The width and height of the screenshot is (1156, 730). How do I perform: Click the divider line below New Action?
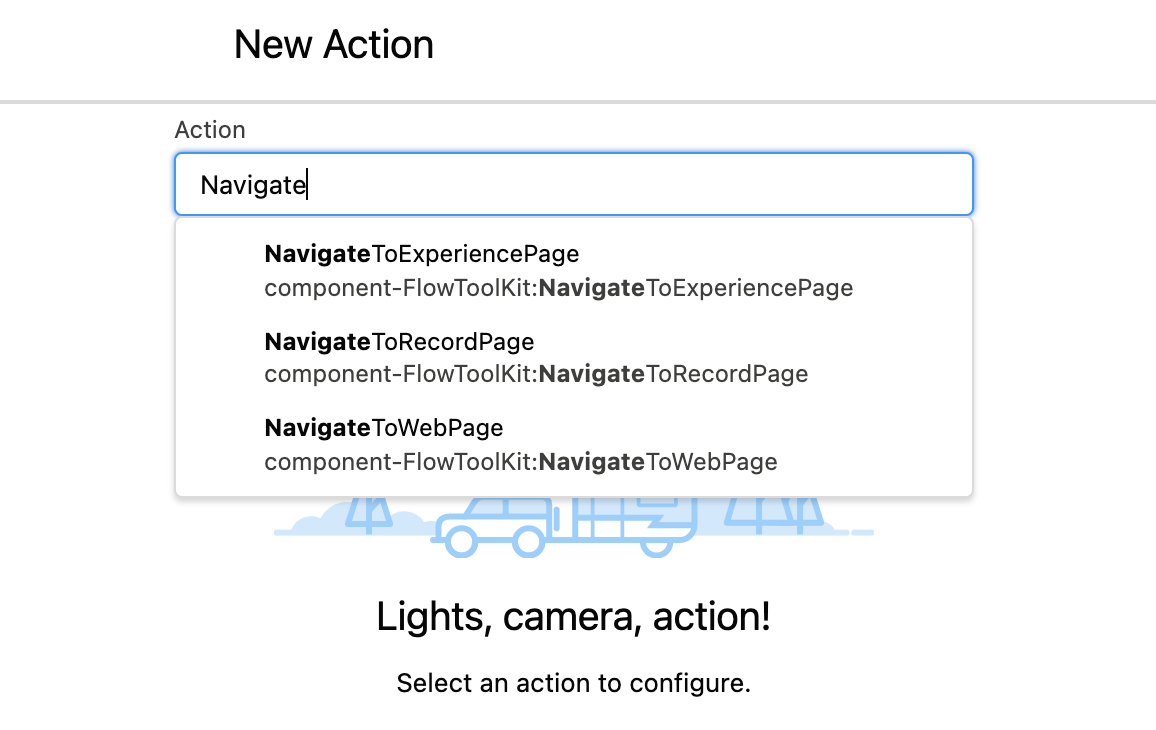(578, 102)
